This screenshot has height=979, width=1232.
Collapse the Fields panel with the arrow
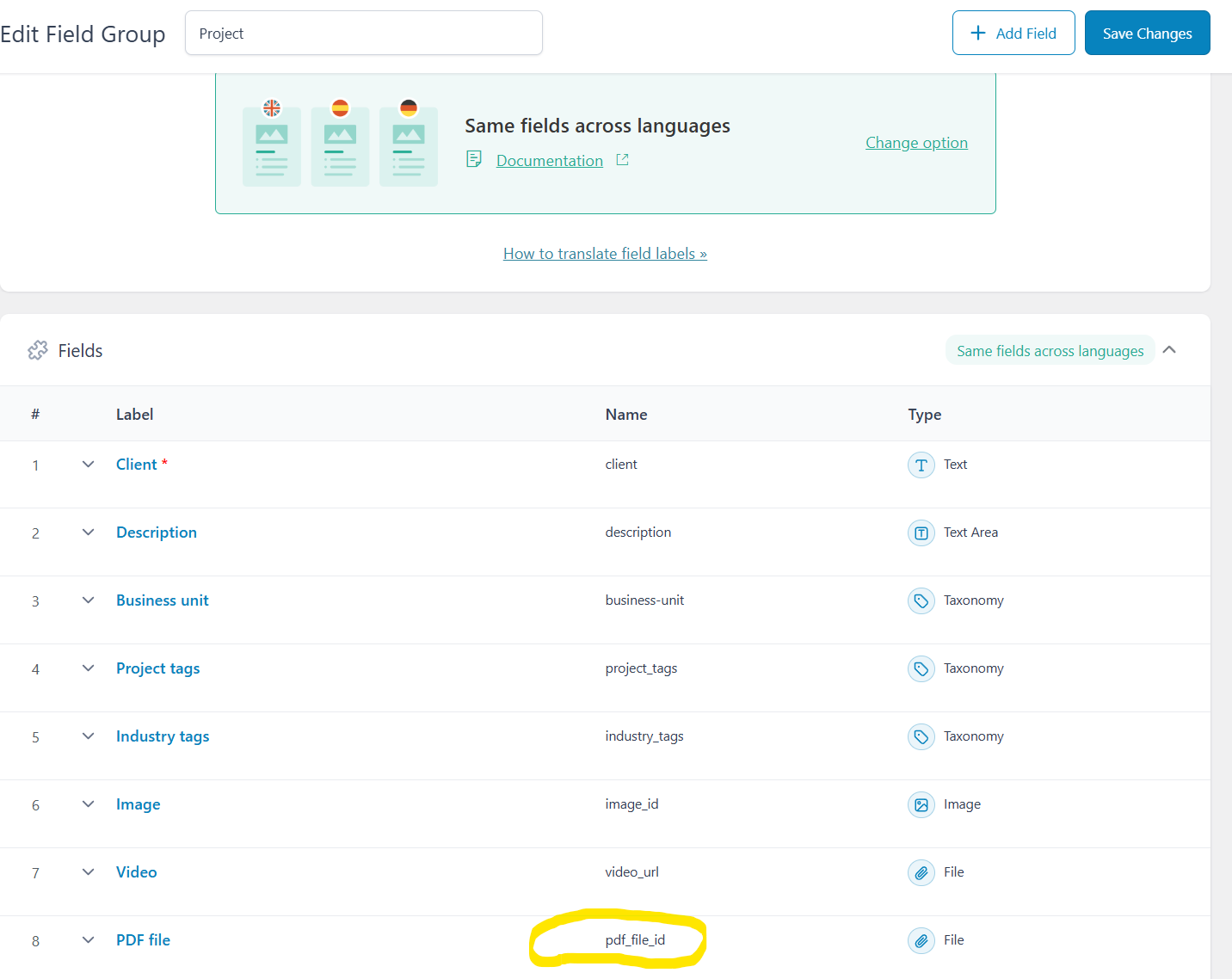[x=1169, y=350]
